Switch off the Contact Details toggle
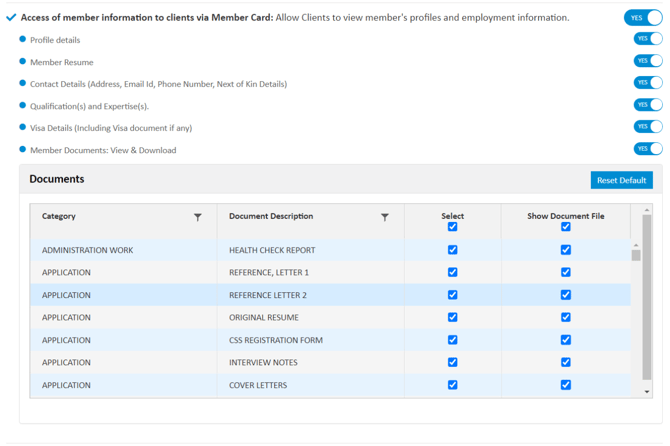Viewport: 670px width, 446px height. pos(648,82)
